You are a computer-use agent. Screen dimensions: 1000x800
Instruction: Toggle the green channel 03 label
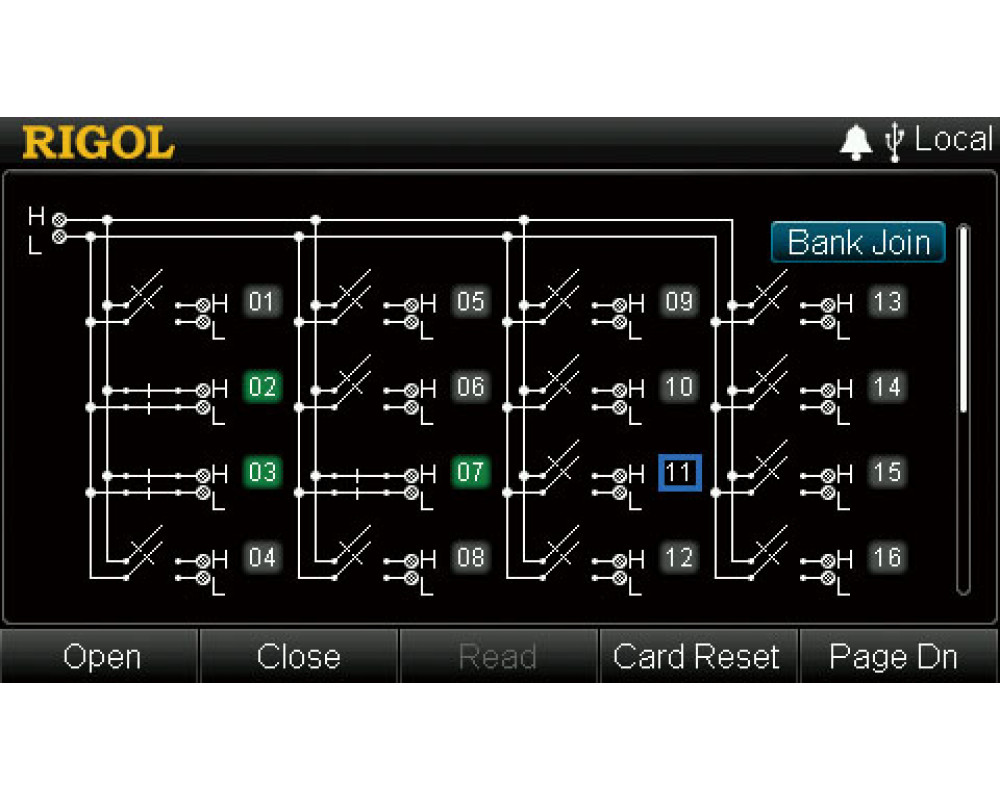coord(261,472)
